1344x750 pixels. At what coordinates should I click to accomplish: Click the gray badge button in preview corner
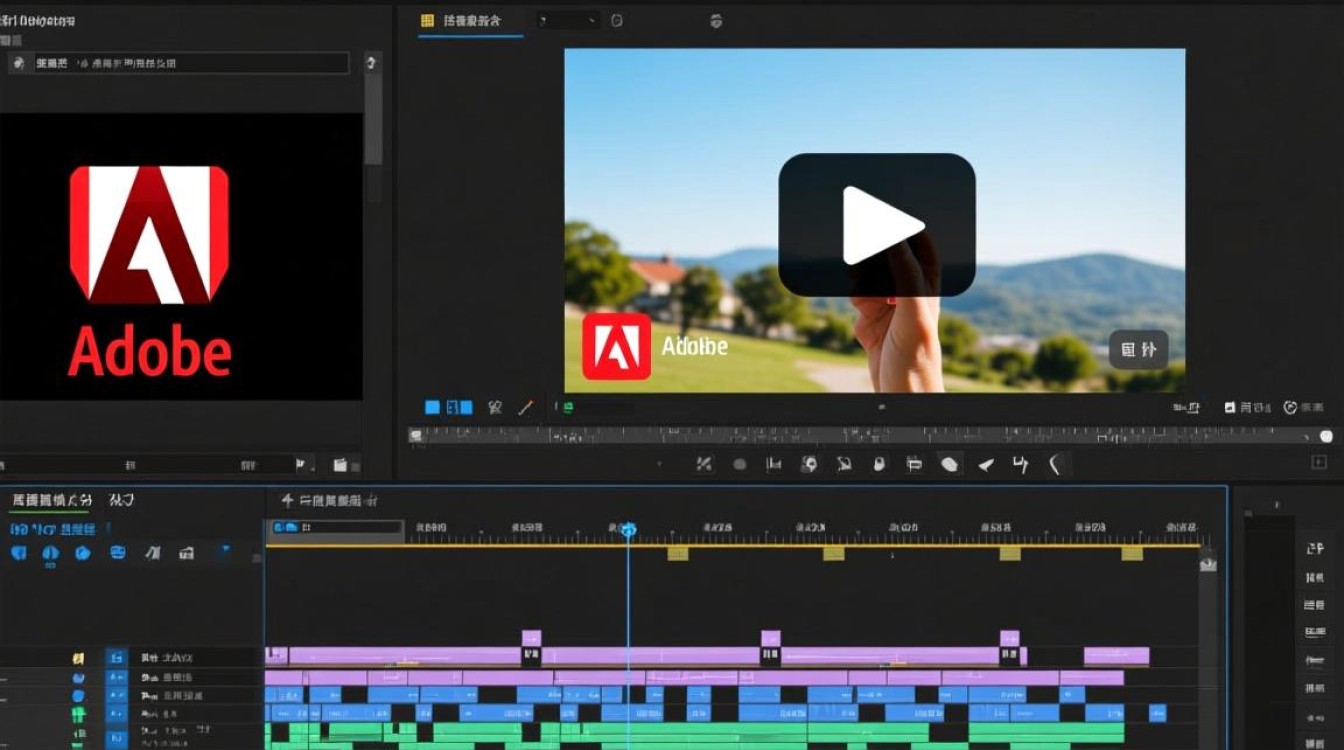click(x=1139, y=350)
